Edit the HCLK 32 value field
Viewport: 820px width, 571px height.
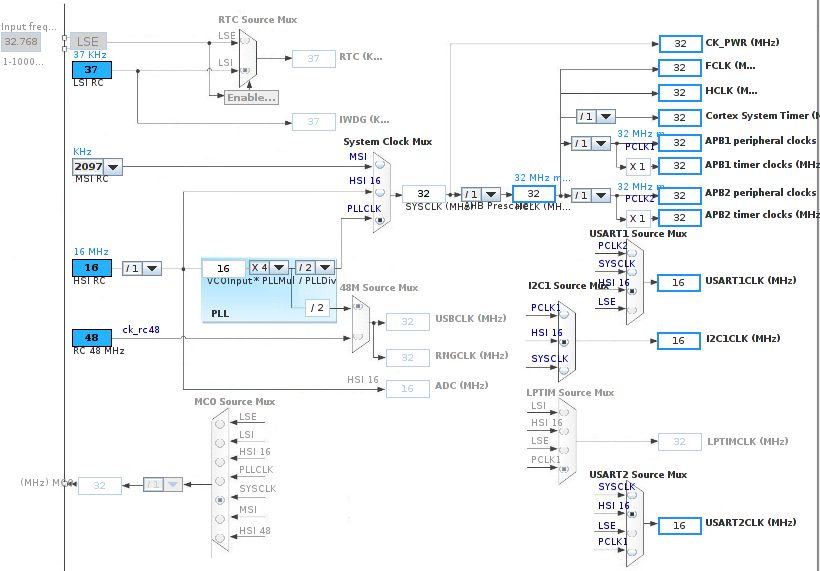click(533, 194)
